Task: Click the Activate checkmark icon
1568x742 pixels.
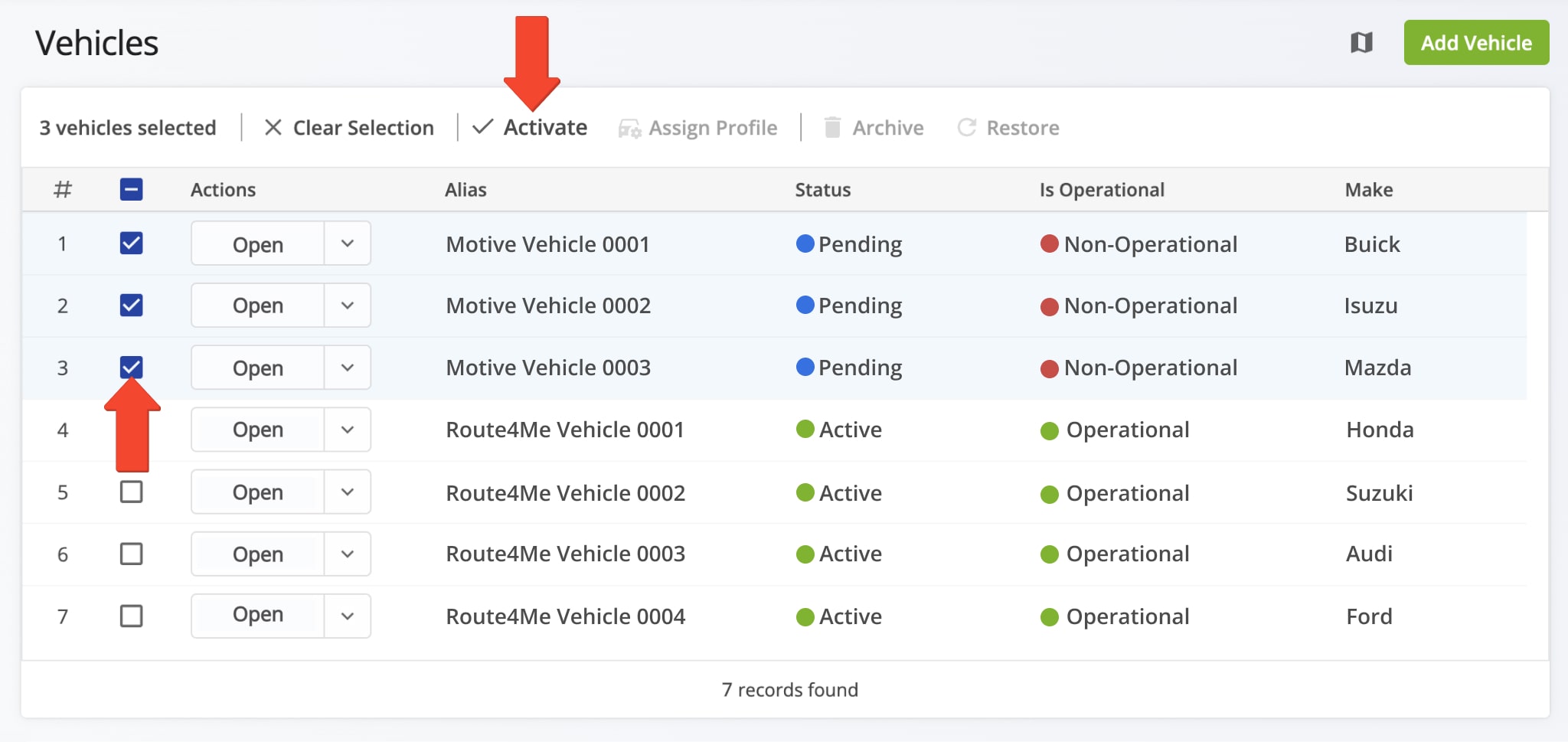Action: tap(482, 127)
